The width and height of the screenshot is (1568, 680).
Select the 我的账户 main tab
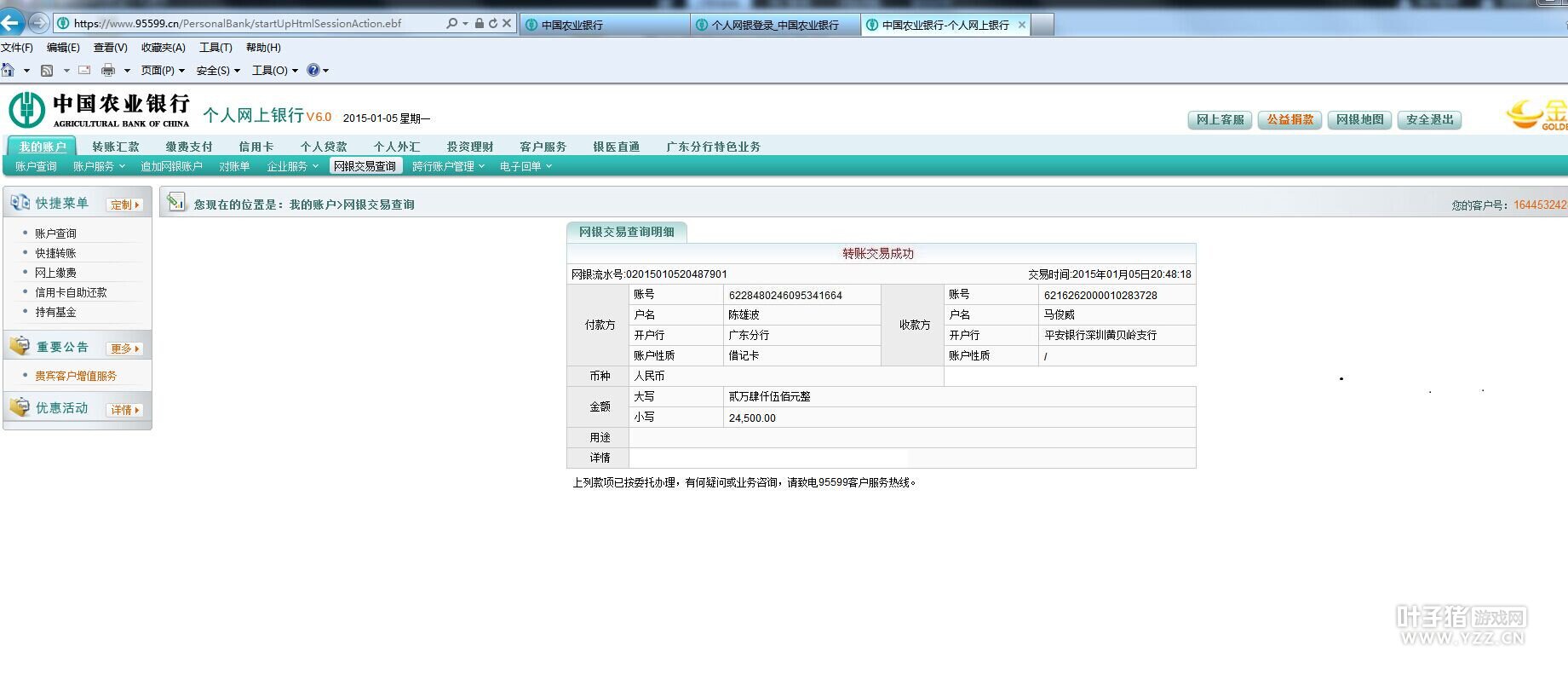[42, 147]
